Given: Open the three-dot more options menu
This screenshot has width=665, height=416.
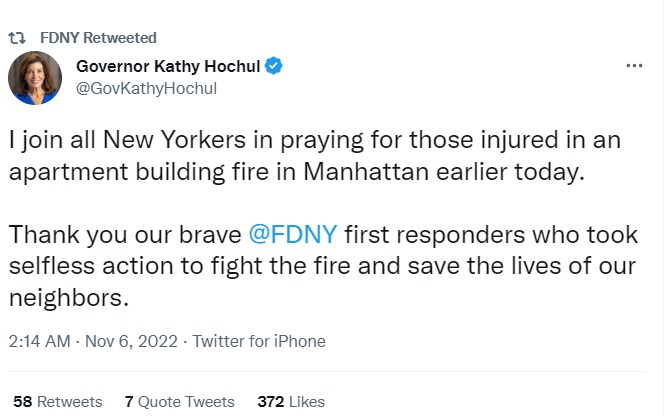Looking at the screenshot, I should point(634,66).
